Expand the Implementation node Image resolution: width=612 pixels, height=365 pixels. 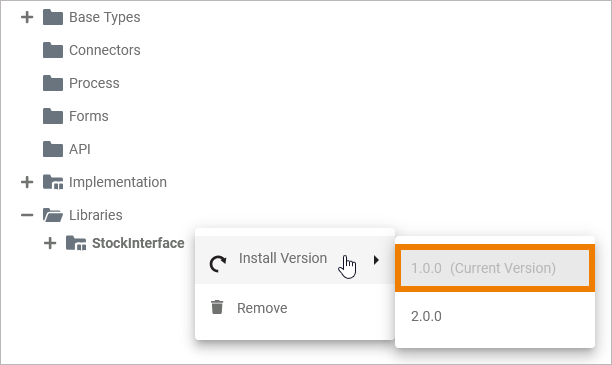[27, 182]
